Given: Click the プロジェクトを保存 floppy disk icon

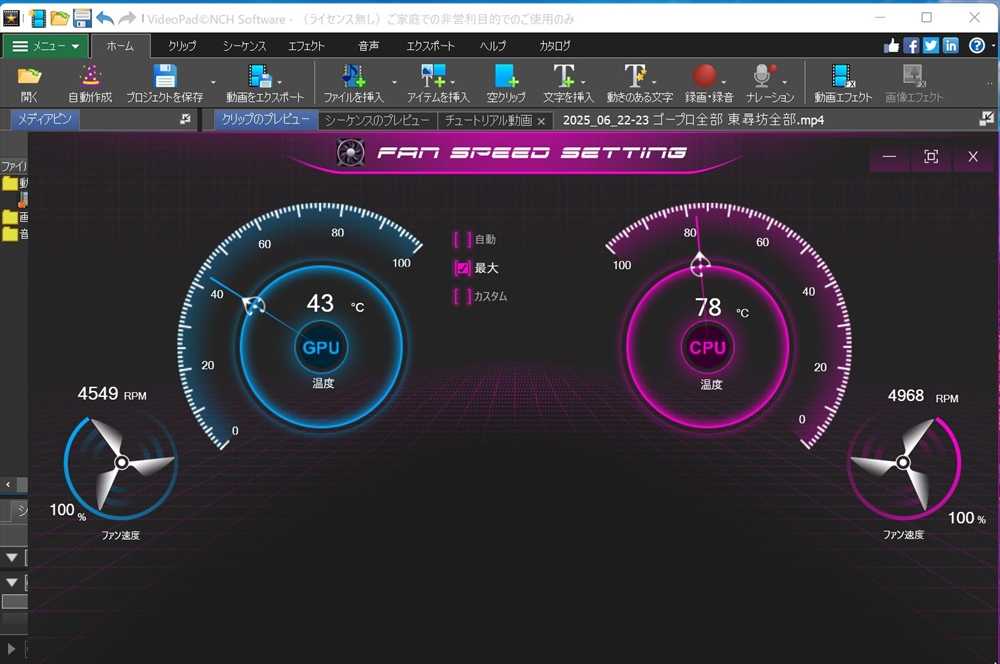Looking at the screenshot, I should (x=165, y=77).
